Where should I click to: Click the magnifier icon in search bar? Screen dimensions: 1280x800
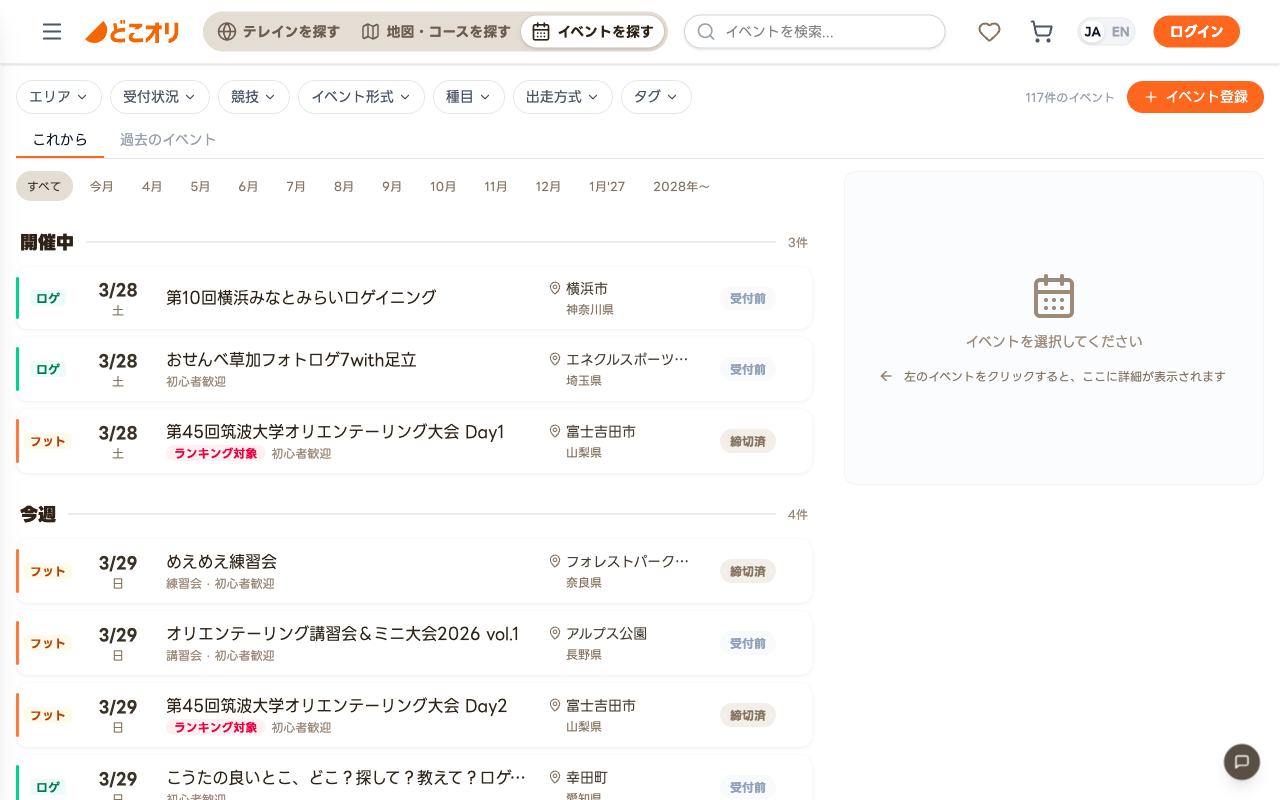[706, 32]
